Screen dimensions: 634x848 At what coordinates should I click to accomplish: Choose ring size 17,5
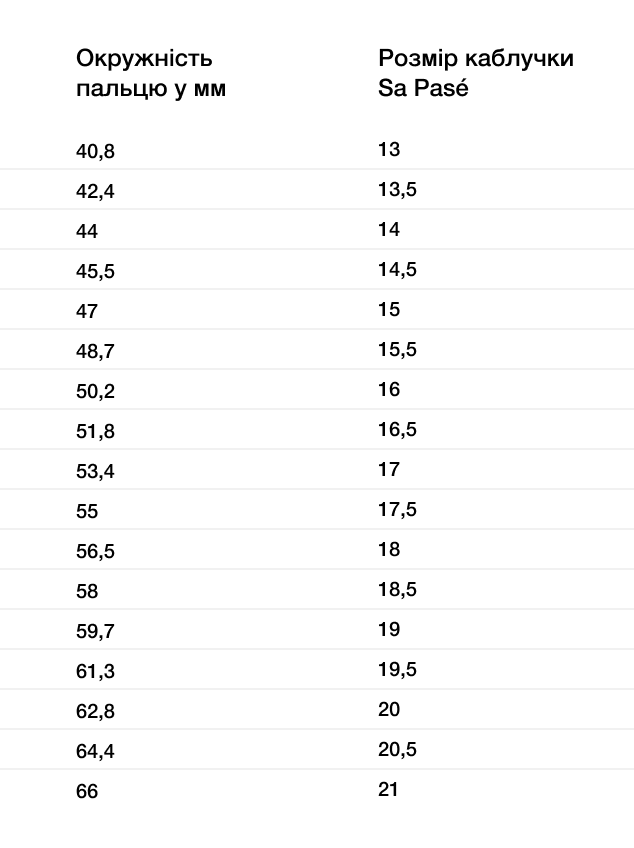tap(397, 509)
